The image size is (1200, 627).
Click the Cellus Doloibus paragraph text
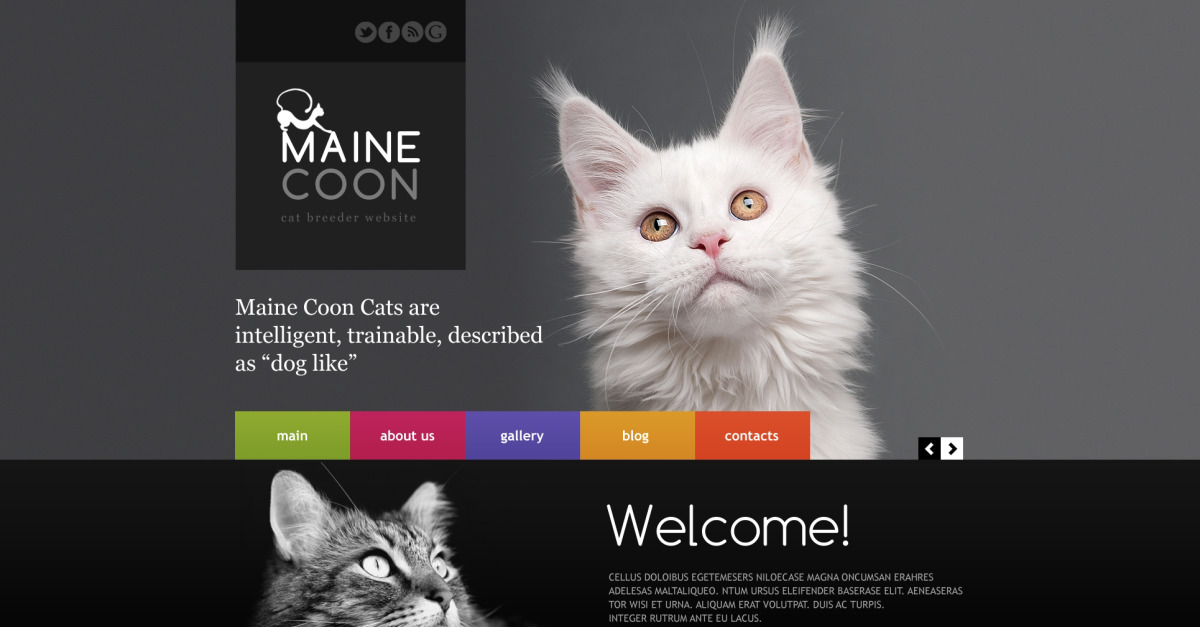click(x=785, y=597)
